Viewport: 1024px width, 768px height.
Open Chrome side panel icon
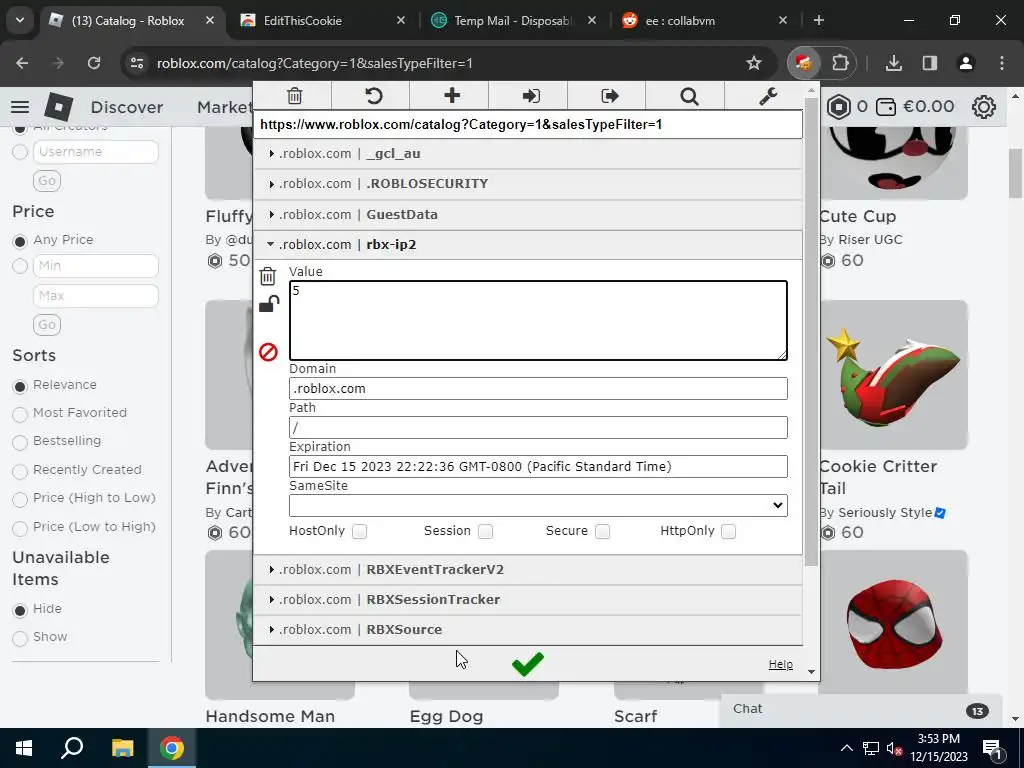[929, 63]
